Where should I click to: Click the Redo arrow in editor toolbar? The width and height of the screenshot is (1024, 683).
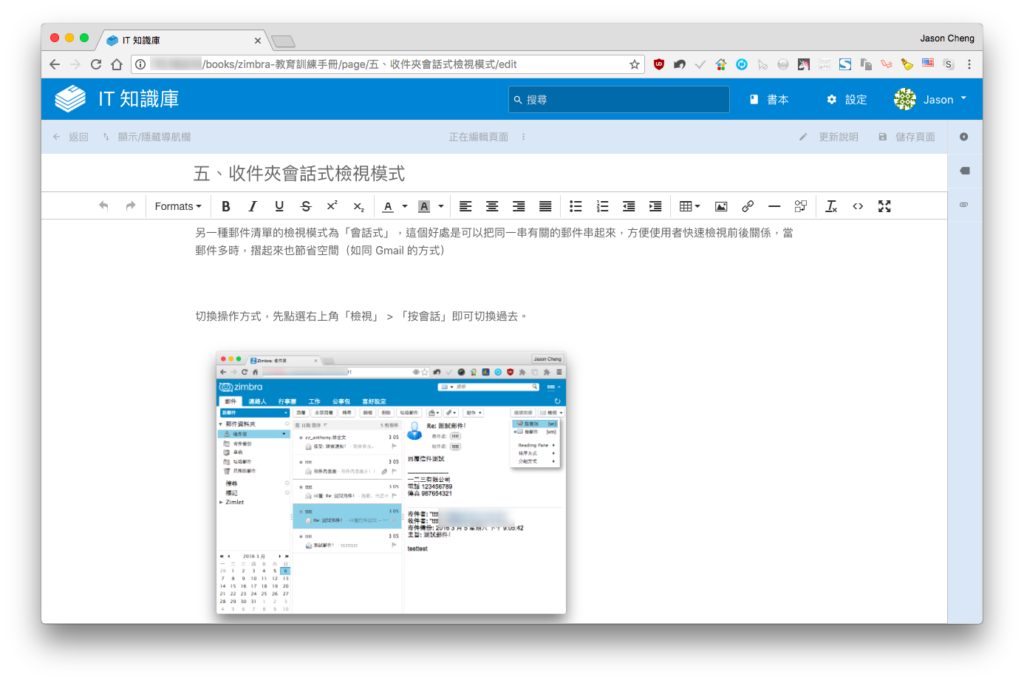click(131, 206)
